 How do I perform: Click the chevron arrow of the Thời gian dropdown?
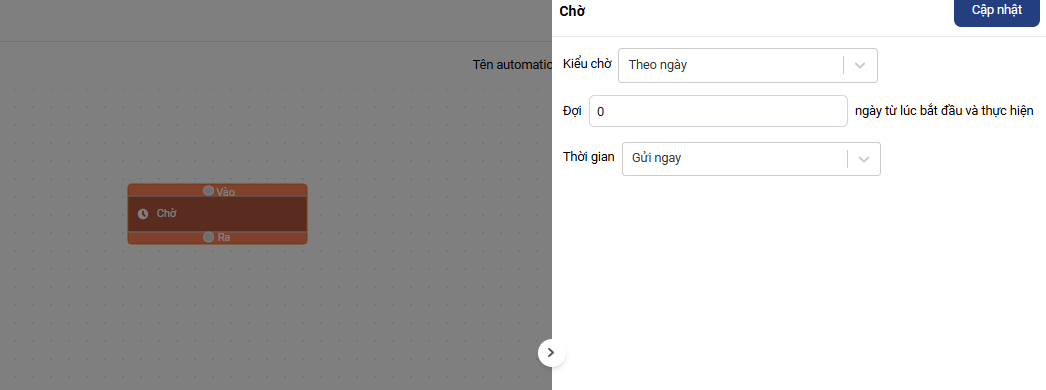864,159
